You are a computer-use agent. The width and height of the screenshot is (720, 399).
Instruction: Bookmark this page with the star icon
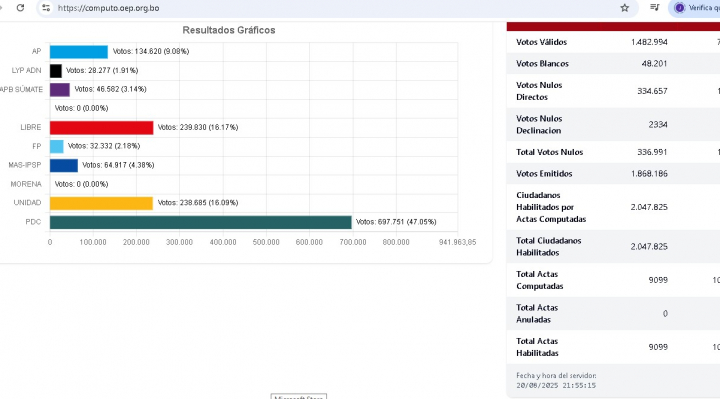click(624, 8)
